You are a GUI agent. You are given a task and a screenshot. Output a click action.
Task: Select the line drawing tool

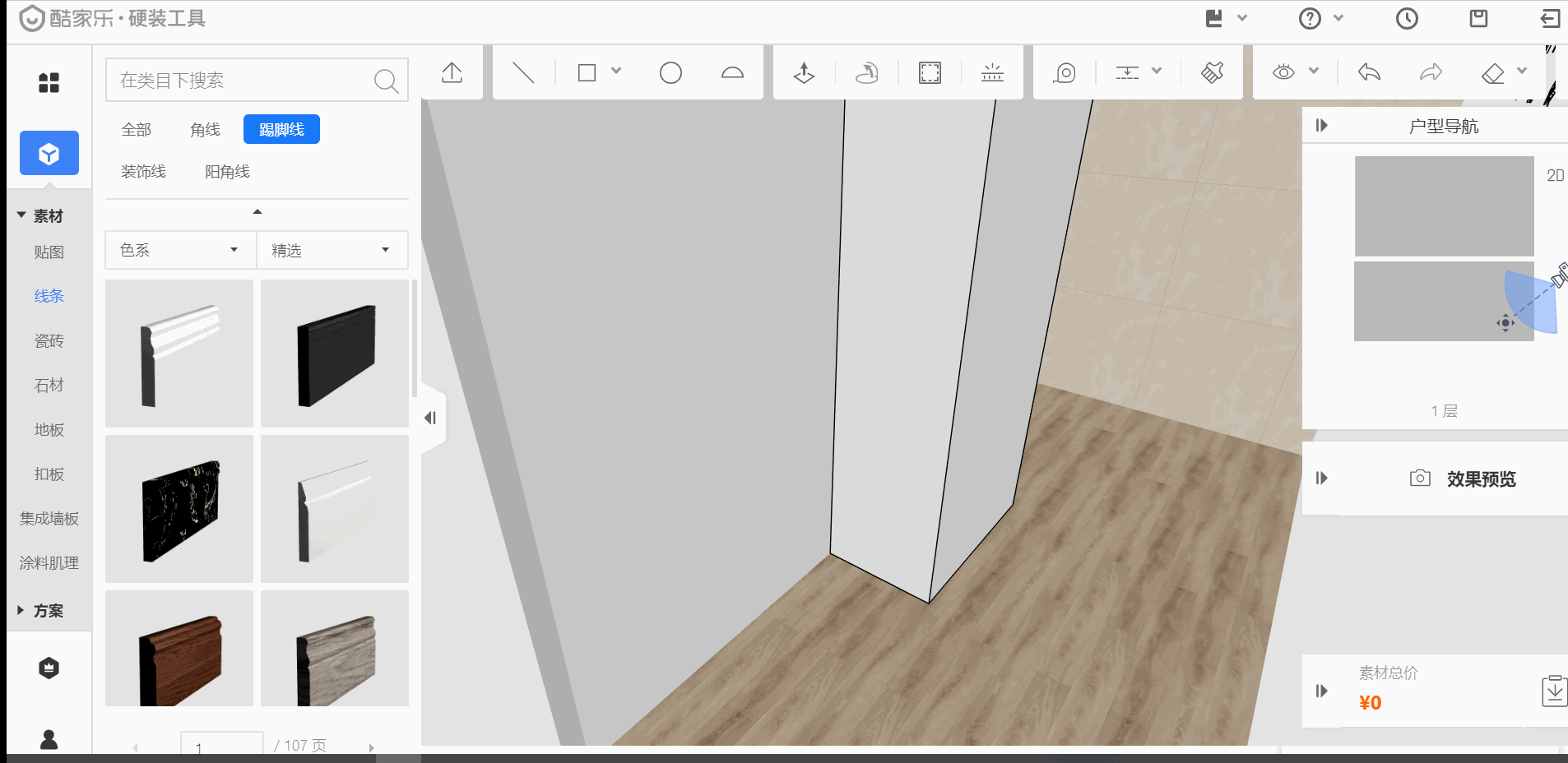(x=523, y=73)
